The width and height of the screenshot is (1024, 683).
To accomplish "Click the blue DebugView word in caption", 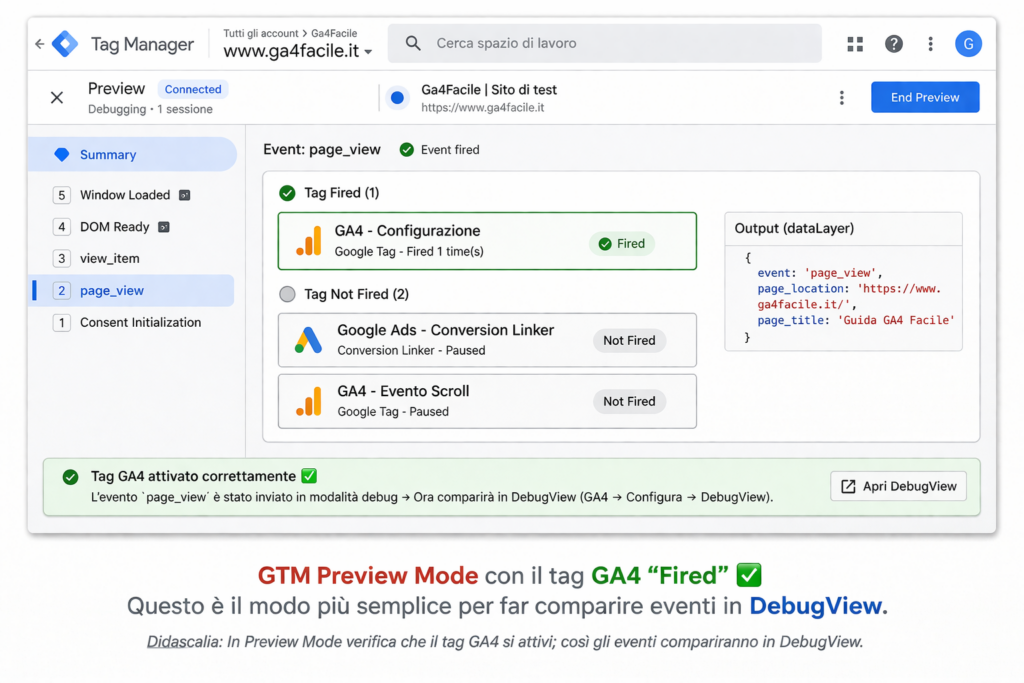I will [815, 606].
